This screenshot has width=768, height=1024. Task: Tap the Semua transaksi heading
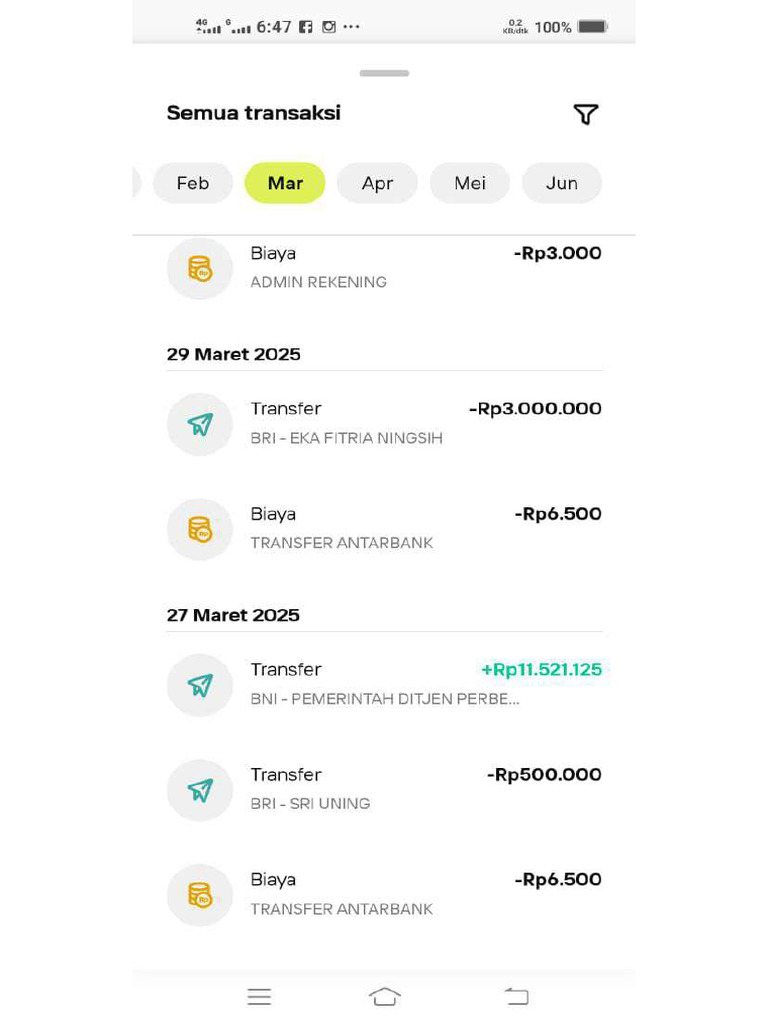254,113
